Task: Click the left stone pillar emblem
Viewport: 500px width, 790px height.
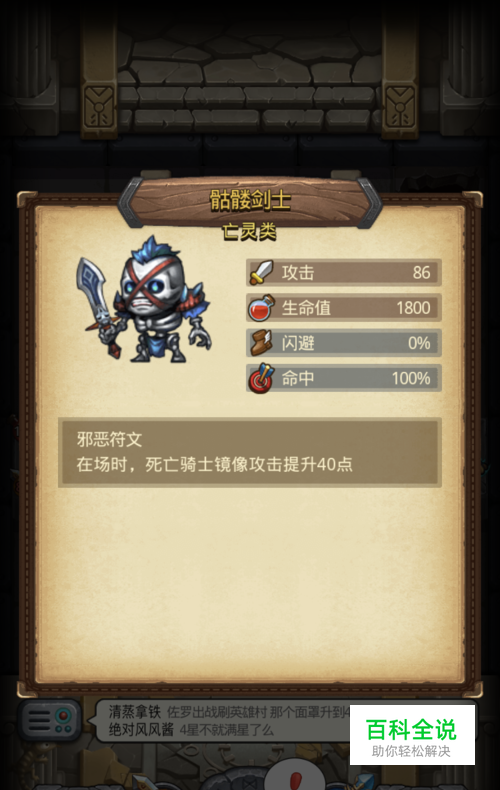Action: coord(99,106)
